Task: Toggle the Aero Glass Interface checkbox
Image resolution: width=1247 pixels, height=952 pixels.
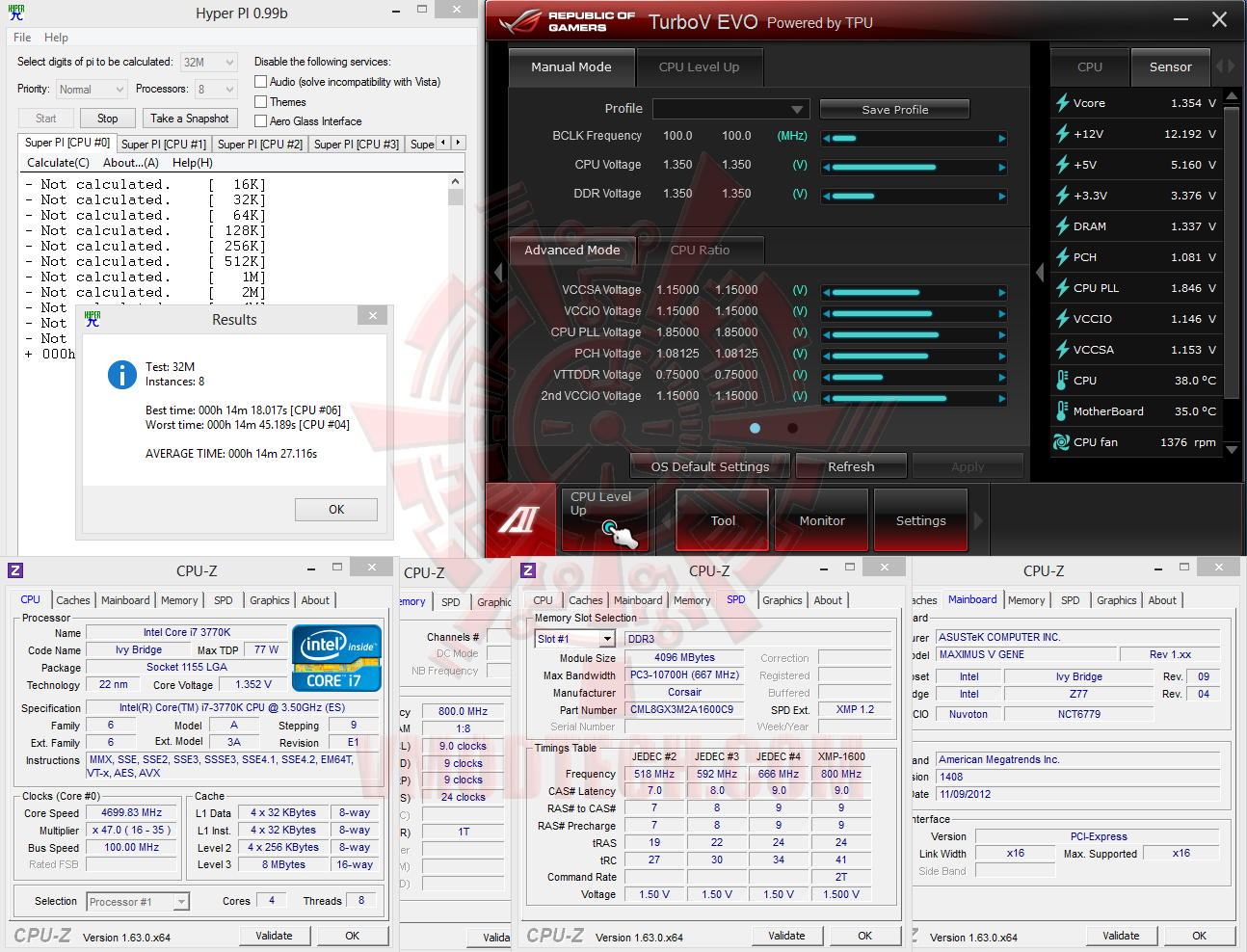Action: pos(260,120)
